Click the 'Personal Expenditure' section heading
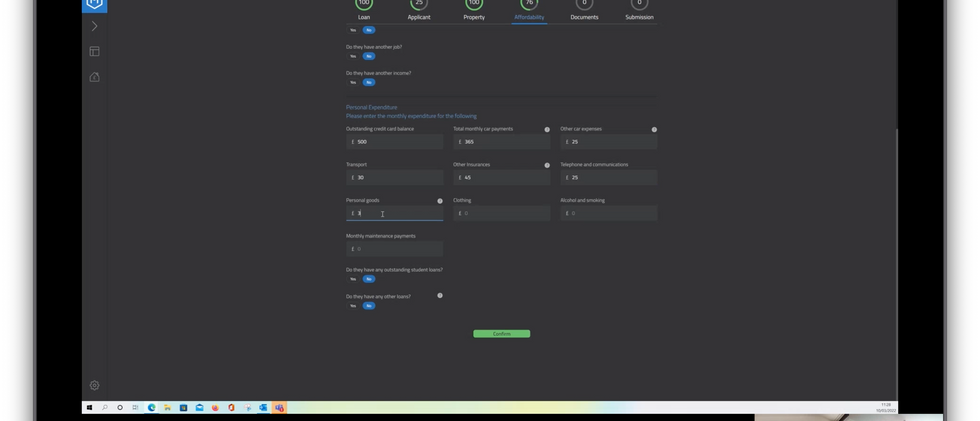 [371, 107]
